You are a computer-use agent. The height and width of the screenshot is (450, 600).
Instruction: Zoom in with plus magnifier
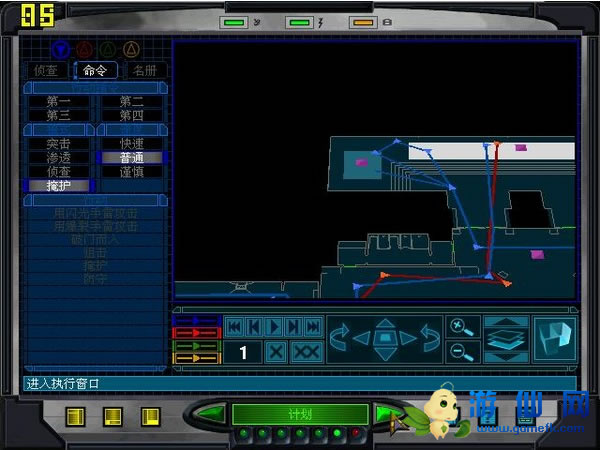point(463,328)
